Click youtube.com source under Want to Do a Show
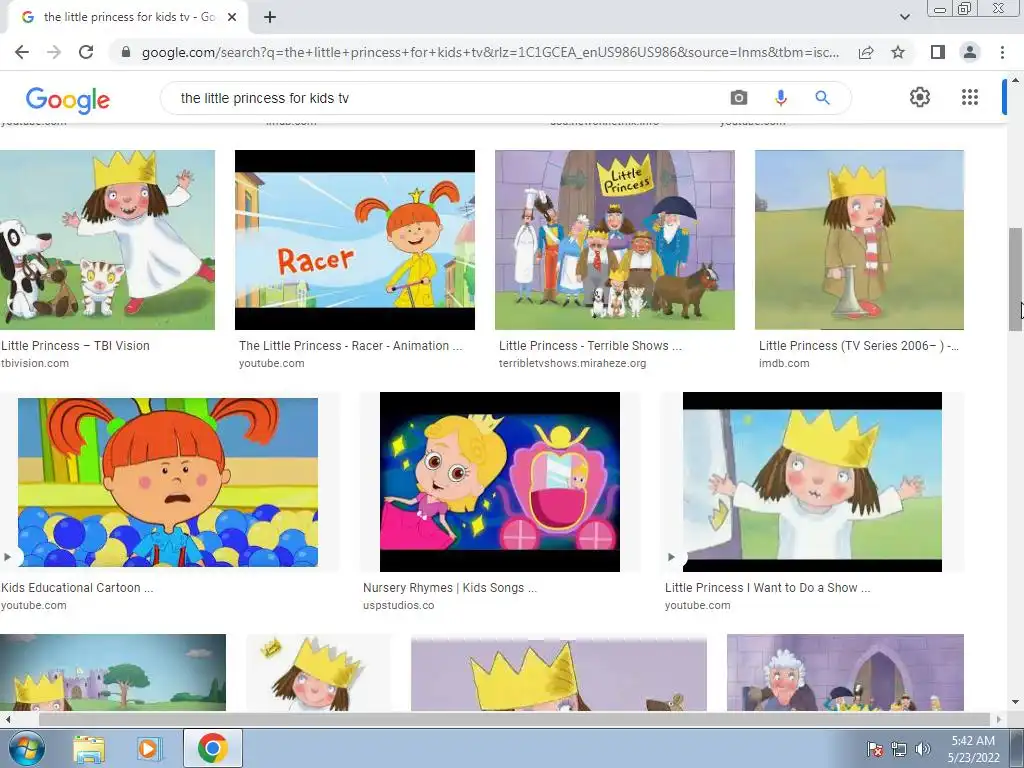The height and width of the screenshot is (768, 1024). click(x=697, y=605)
